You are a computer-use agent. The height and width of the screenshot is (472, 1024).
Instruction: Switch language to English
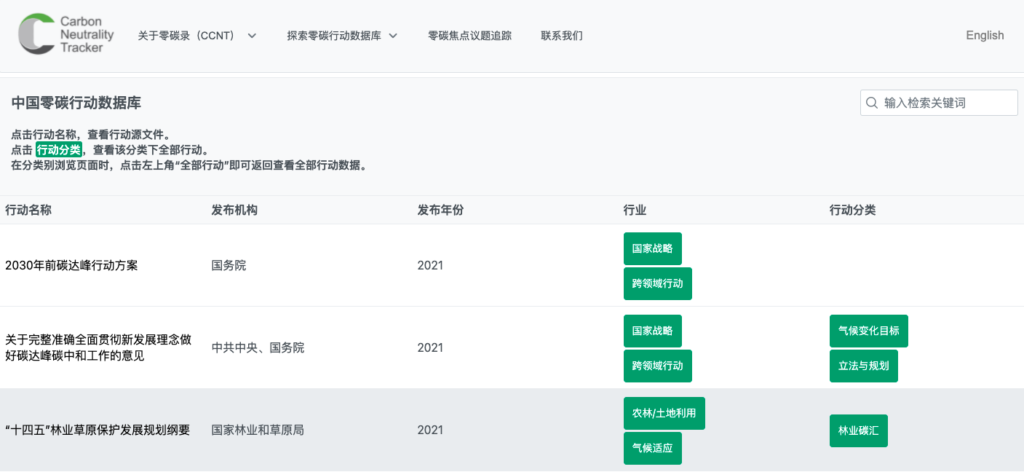pos(985,36)
